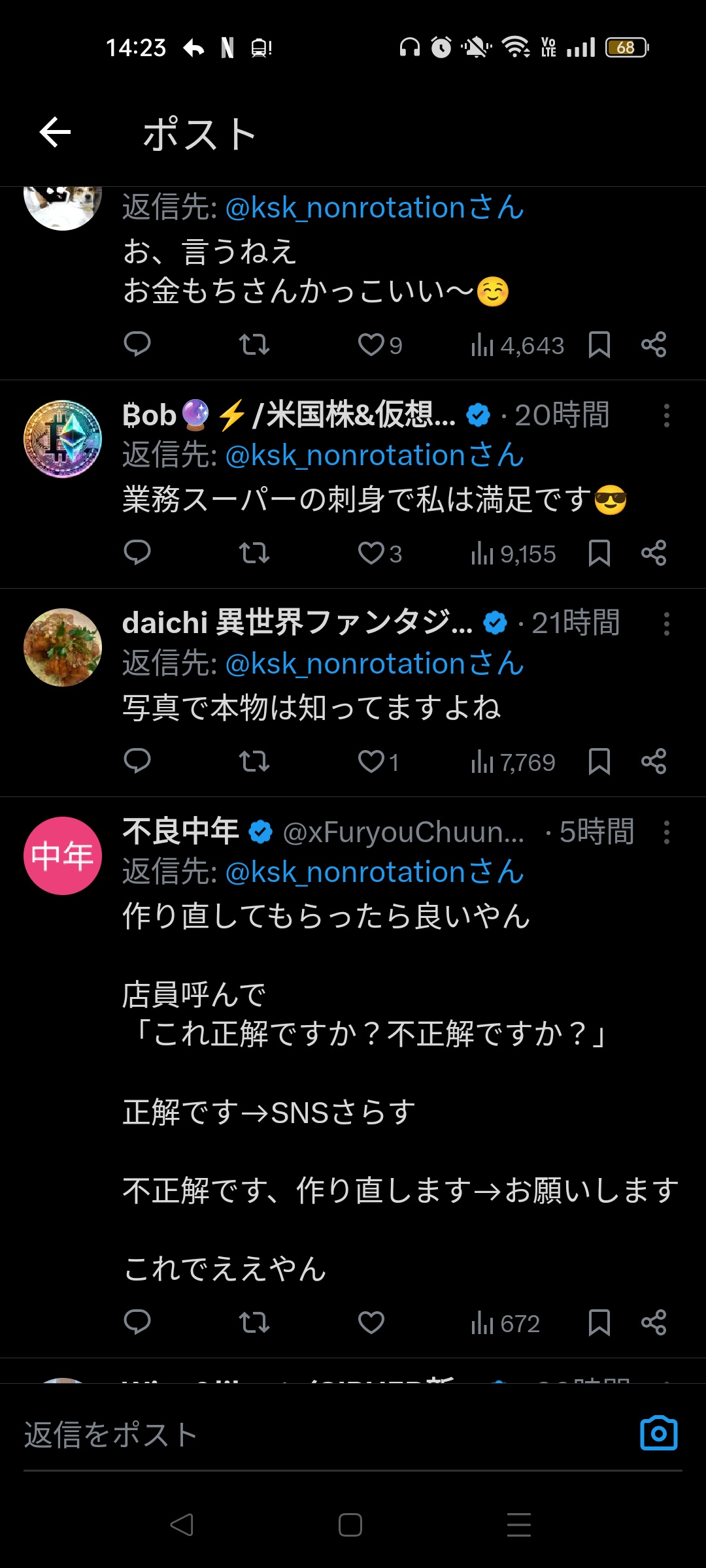Open more options on 不良中年 post
706x1568 pixels.
click(666, 832)
